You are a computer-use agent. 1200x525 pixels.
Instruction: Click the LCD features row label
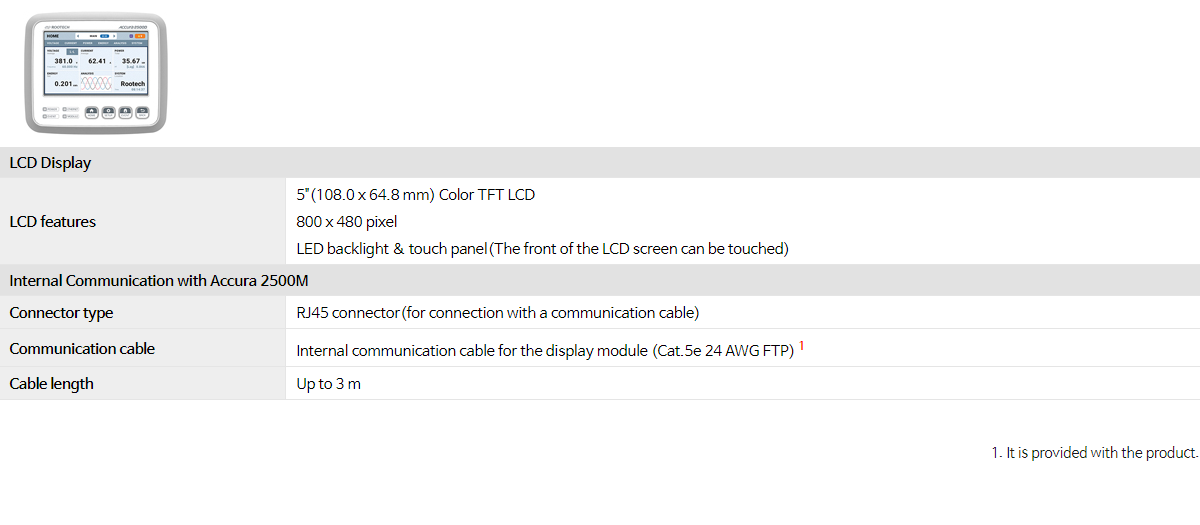pyautogui.click(x=53, y=222)
